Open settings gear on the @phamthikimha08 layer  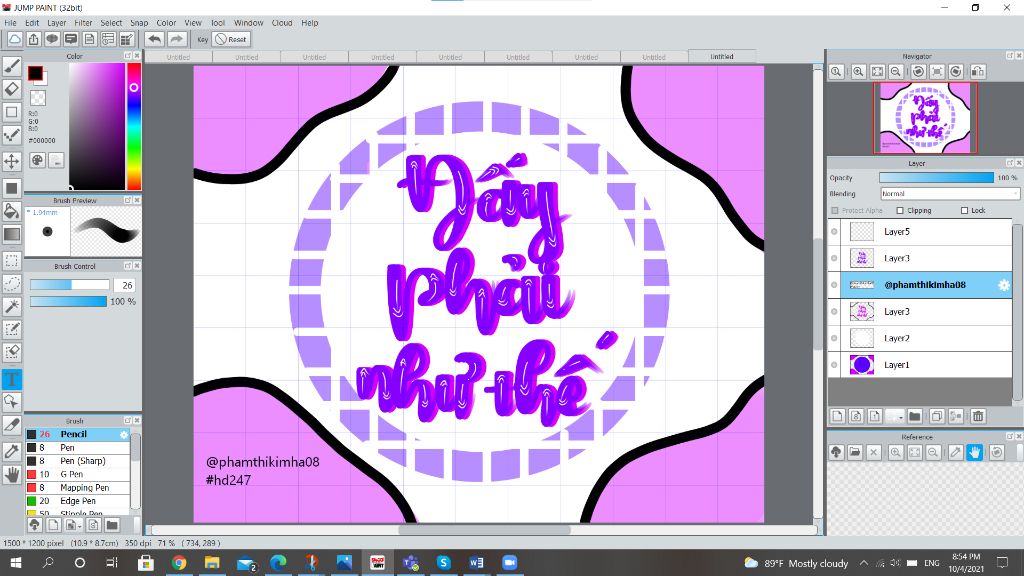(x=1004, y=285)
